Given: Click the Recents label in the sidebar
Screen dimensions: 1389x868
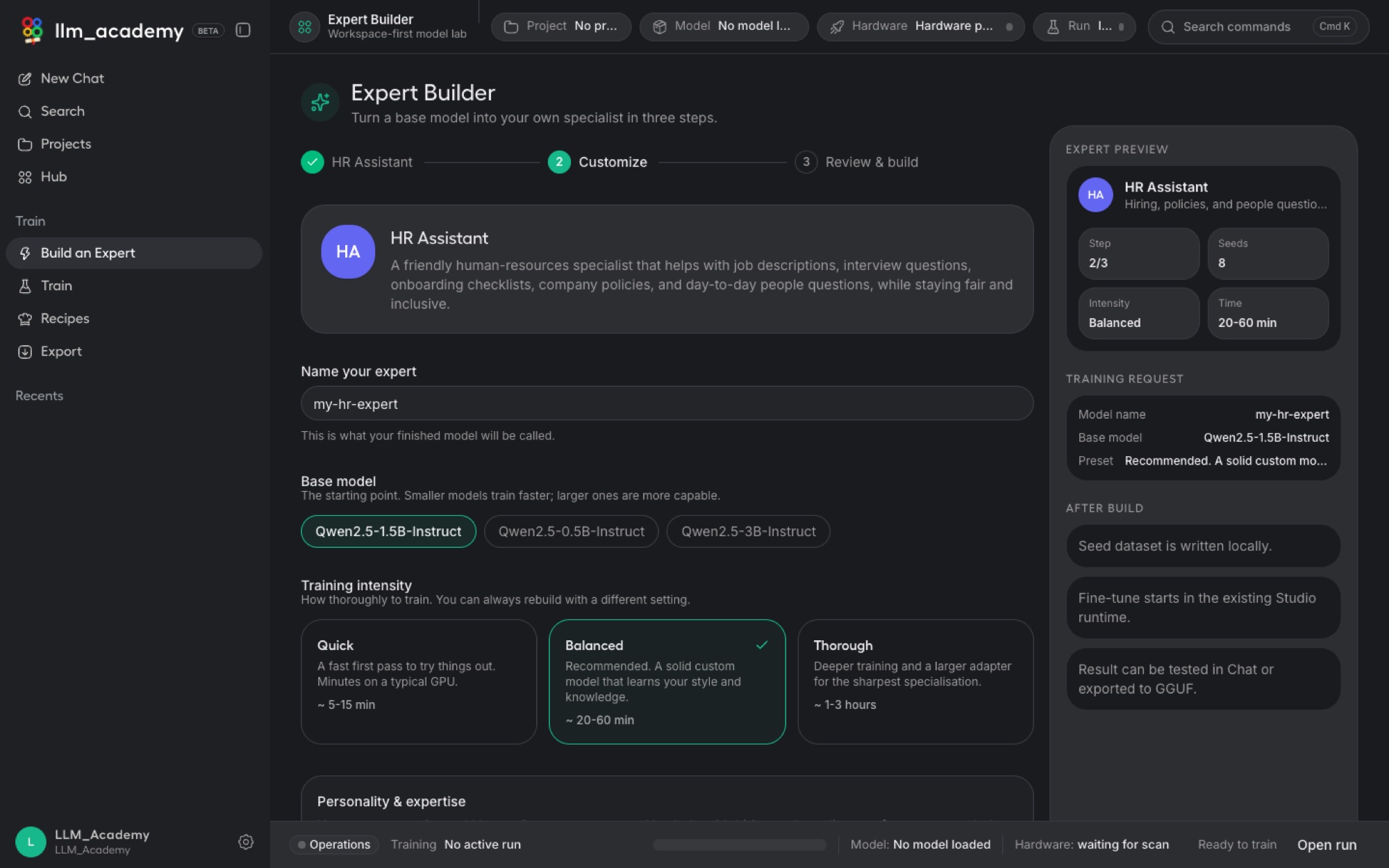Looking at the screenshot, I should click(x=40, y=396).
